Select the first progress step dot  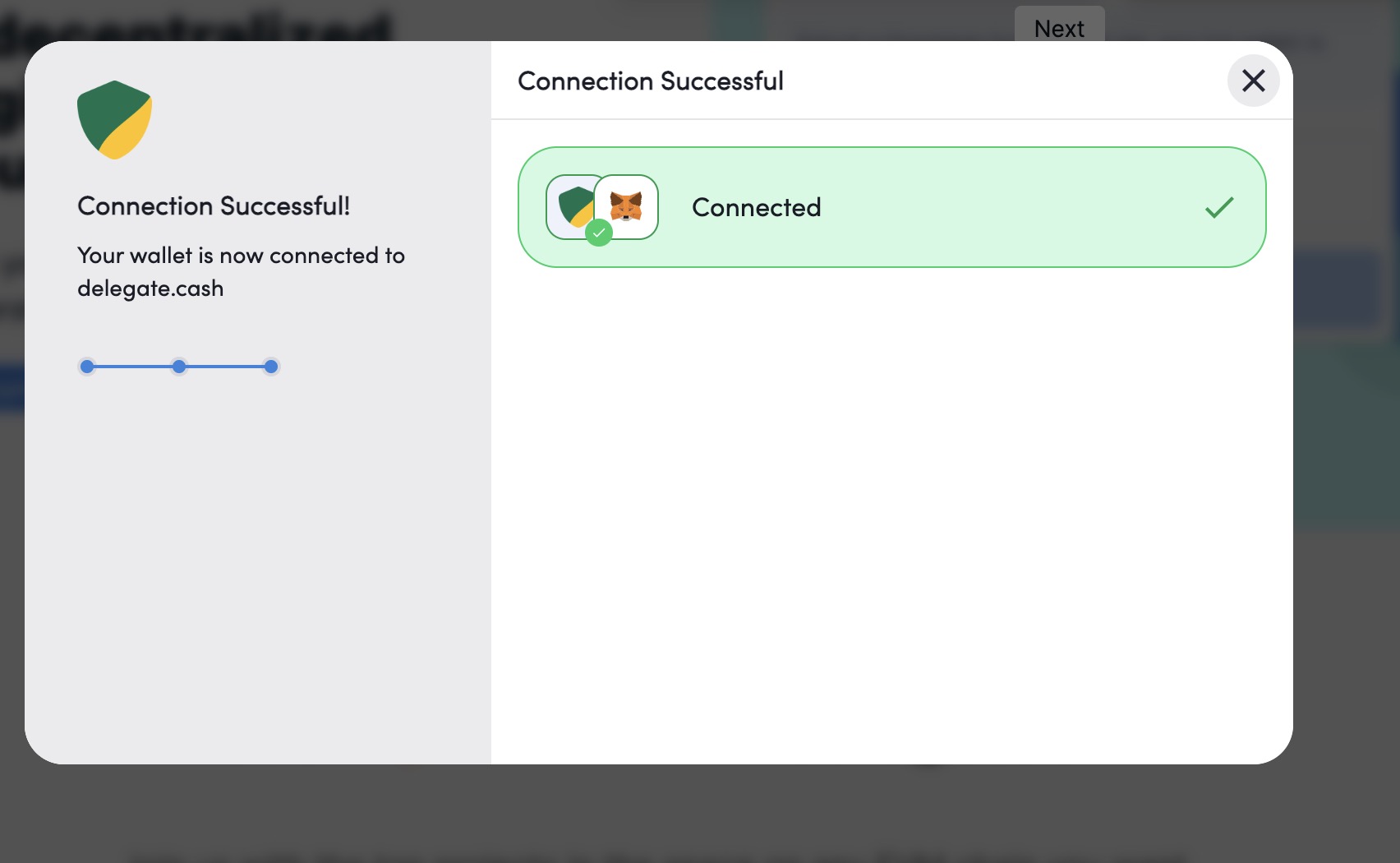coord(87,367)
